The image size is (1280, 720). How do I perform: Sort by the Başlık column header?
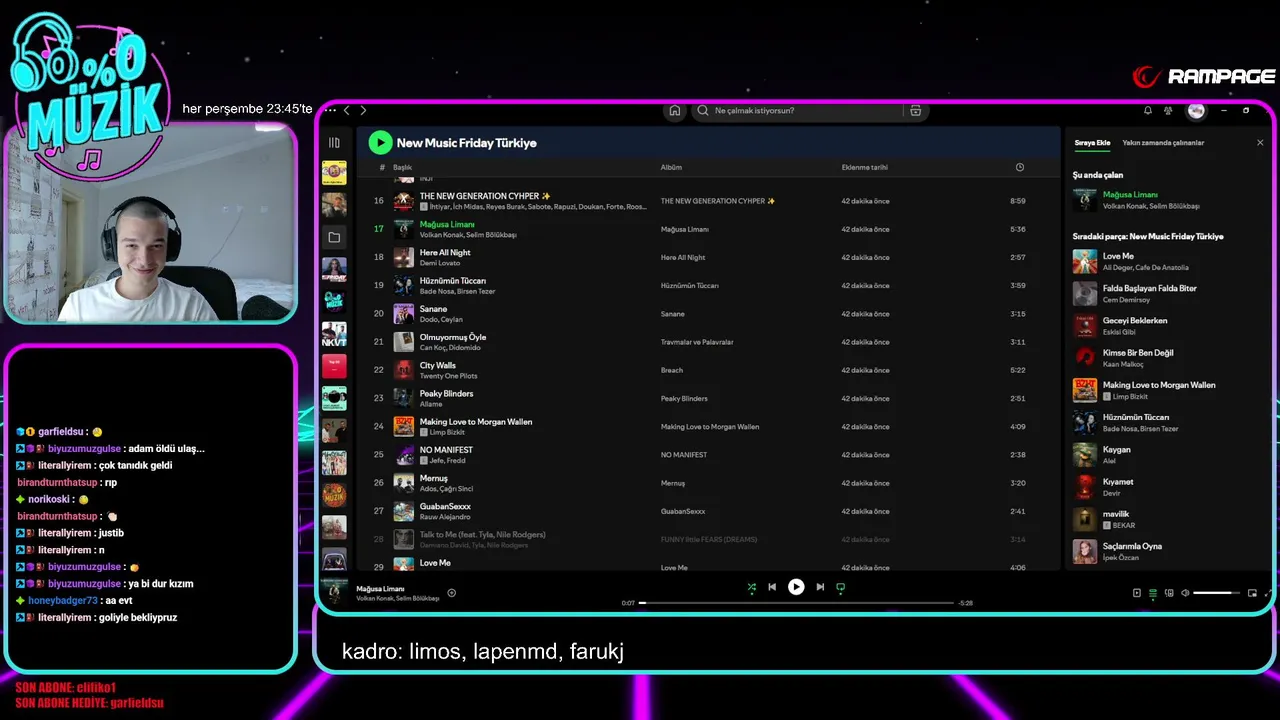[402, 167]
